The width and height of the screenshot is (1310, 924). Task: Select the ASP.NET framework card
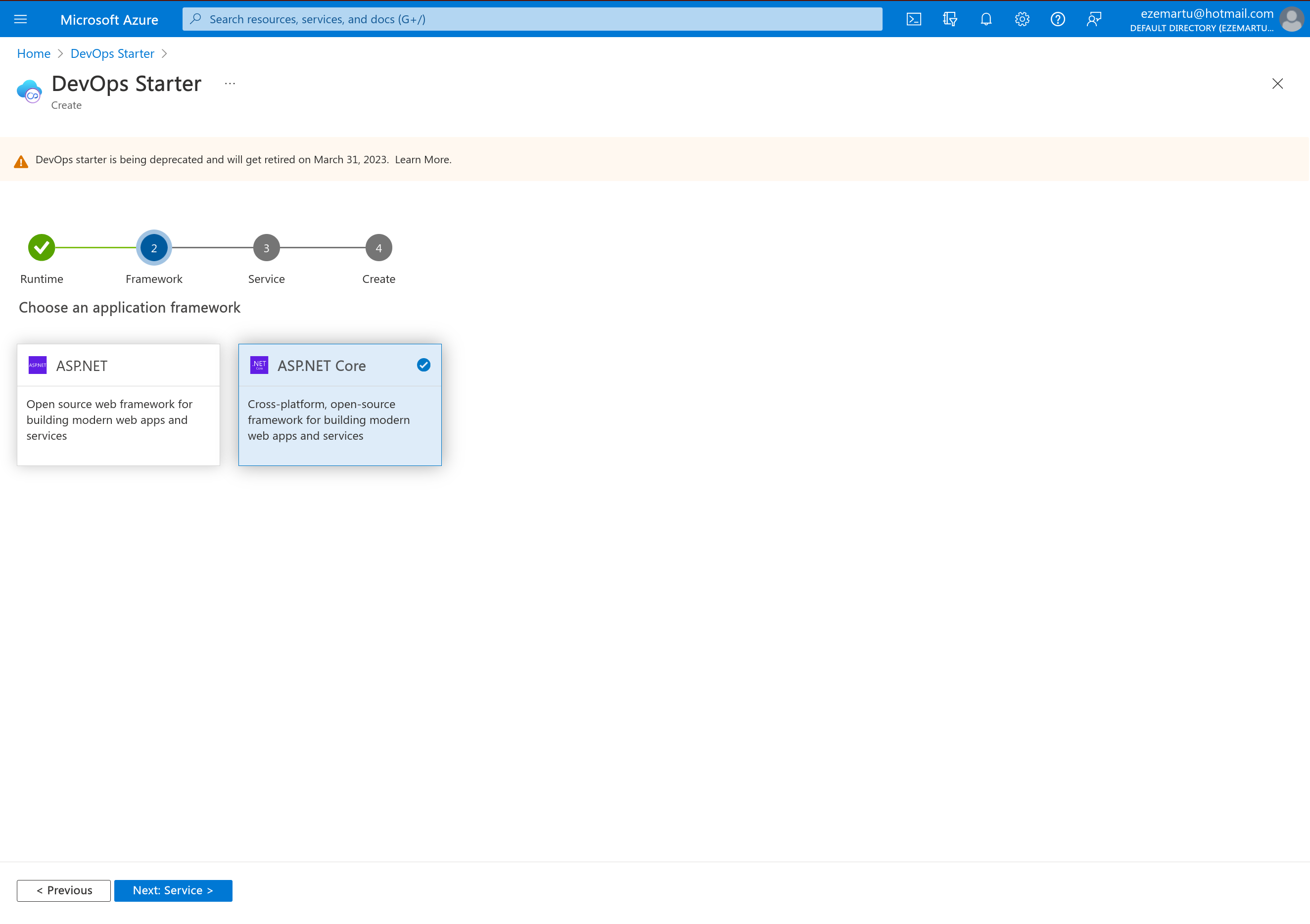(118, 405)
